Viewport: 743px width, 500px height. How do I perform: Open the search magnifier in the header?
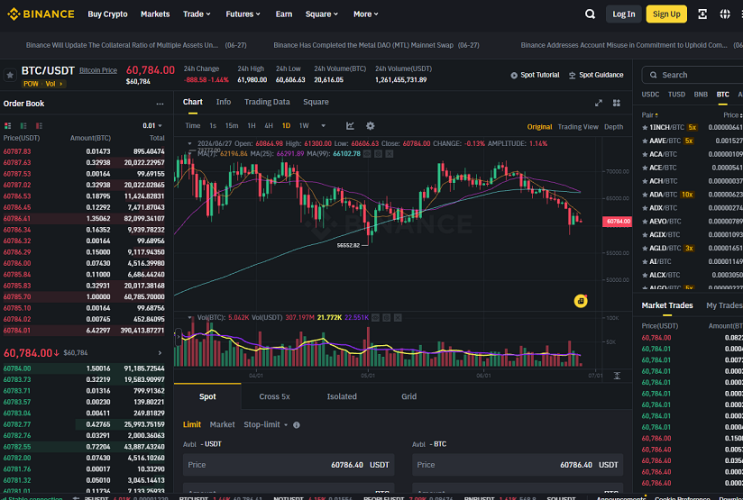click(590, 14)
